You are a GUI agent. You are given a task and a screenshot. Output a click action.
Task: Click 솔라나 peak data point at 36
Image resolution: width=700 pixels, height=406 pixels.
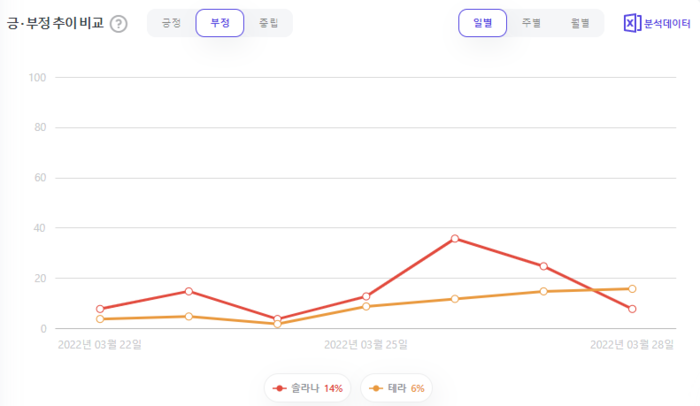coord(455,238)
